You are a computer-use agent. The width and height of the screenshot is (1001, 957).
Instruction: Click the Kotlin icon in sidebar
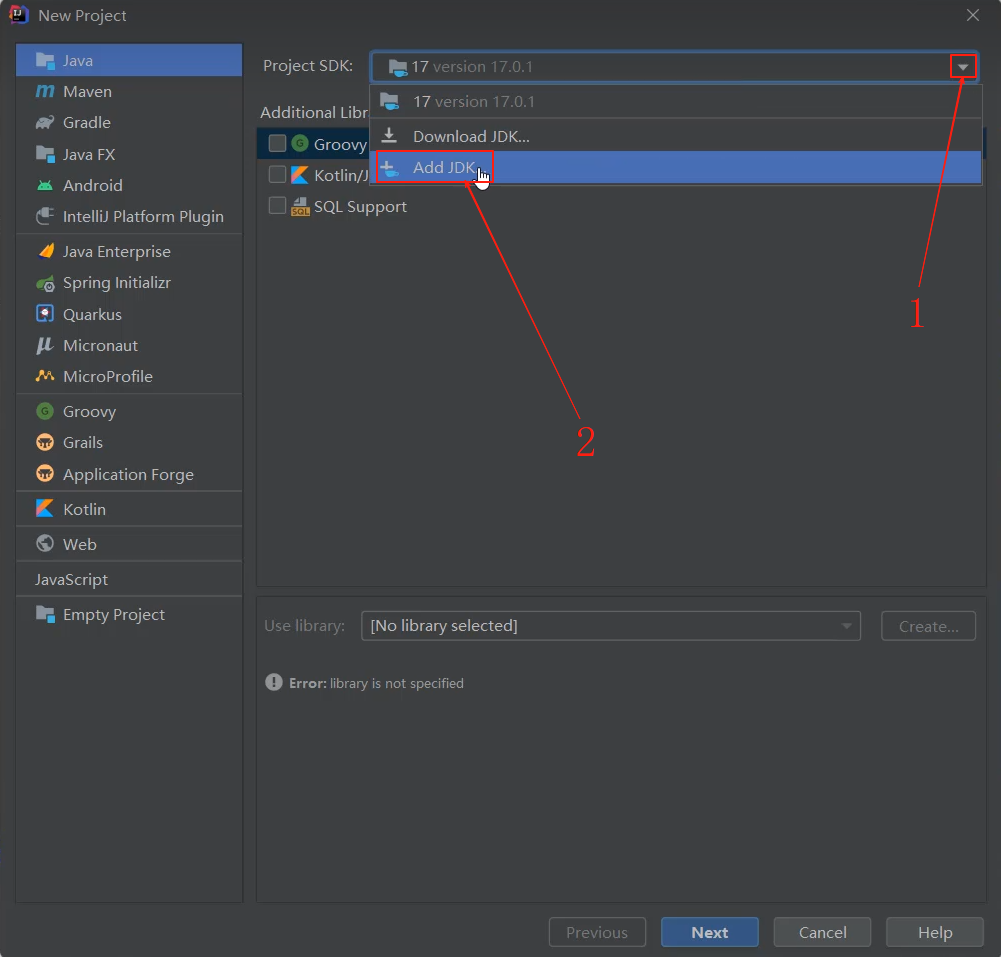pos(45,509)
